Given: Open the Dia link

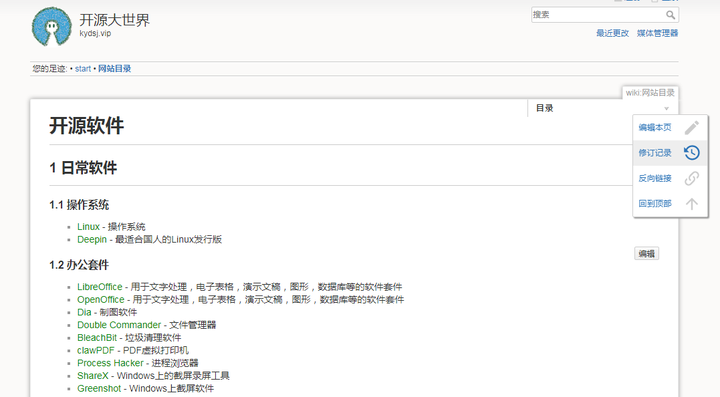Looking at the screenshot, I should (84, 313).
